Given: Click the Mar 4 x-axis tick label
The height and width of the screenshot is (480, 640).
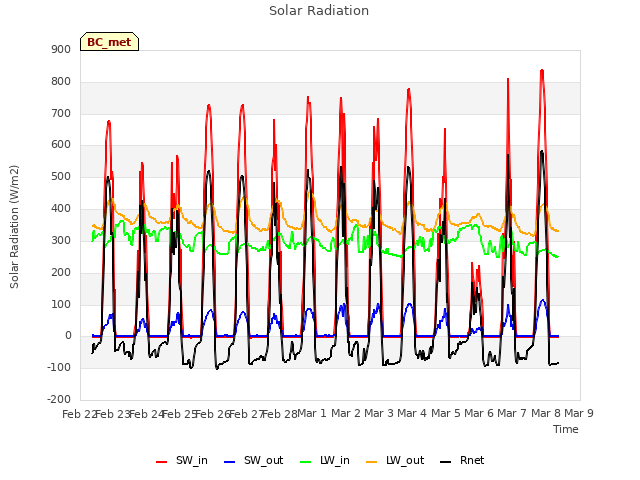Looking at the screenshot, I should click(412, 413).
